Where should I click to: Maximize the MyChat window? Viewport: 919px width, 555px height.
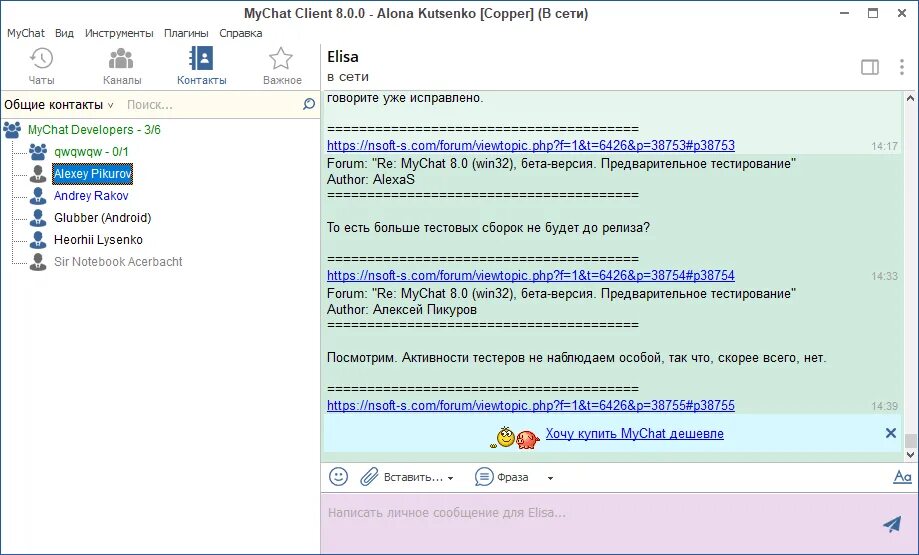click(873, 13)
